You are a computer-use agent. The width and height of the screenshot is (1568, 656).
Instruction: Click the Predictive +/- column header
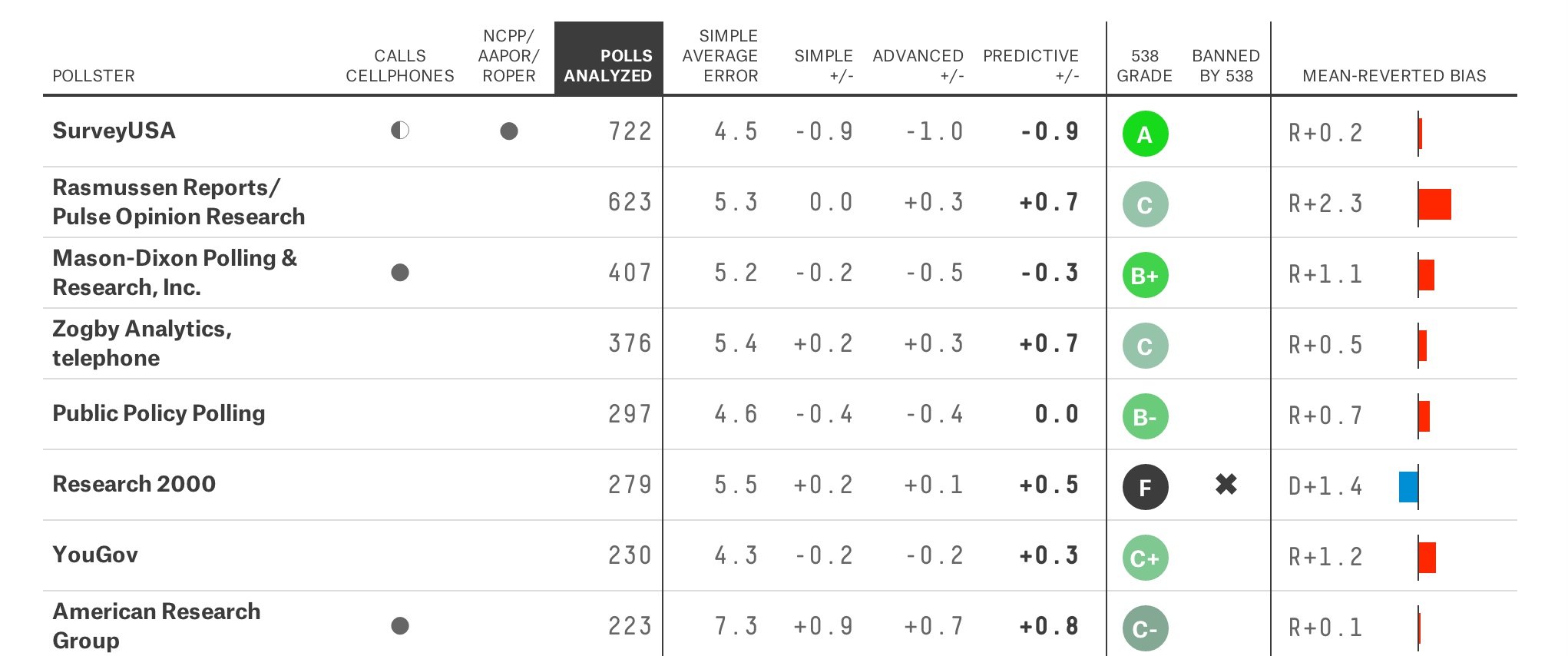1030,66
